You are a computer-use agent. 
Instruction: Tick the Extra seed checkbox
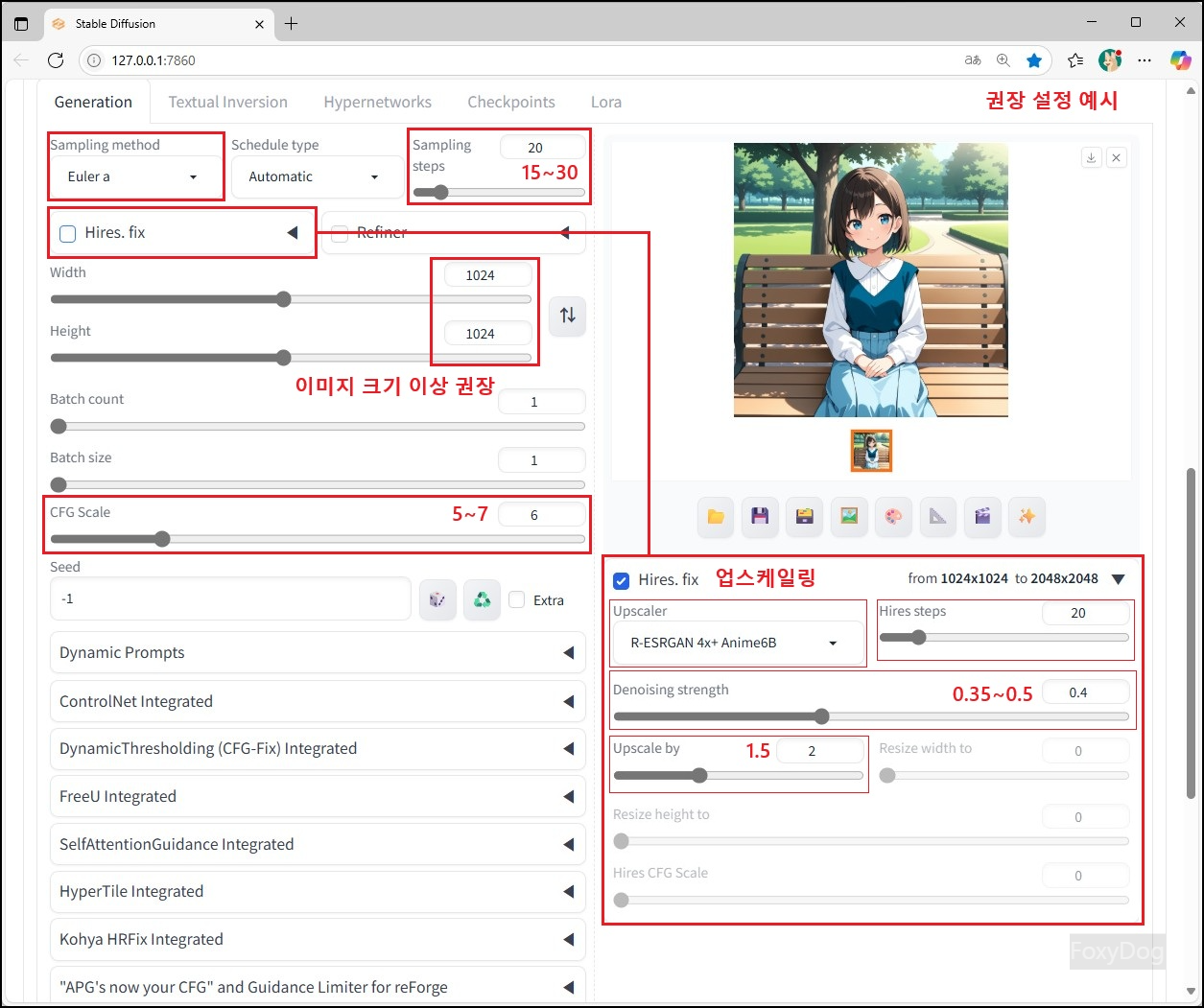click(x=517, y=599)
